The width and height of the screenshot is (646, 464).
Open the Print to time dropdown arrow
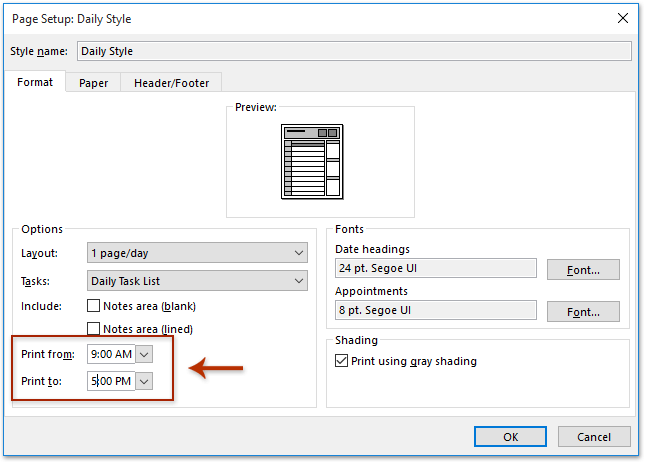pos(144,381)
